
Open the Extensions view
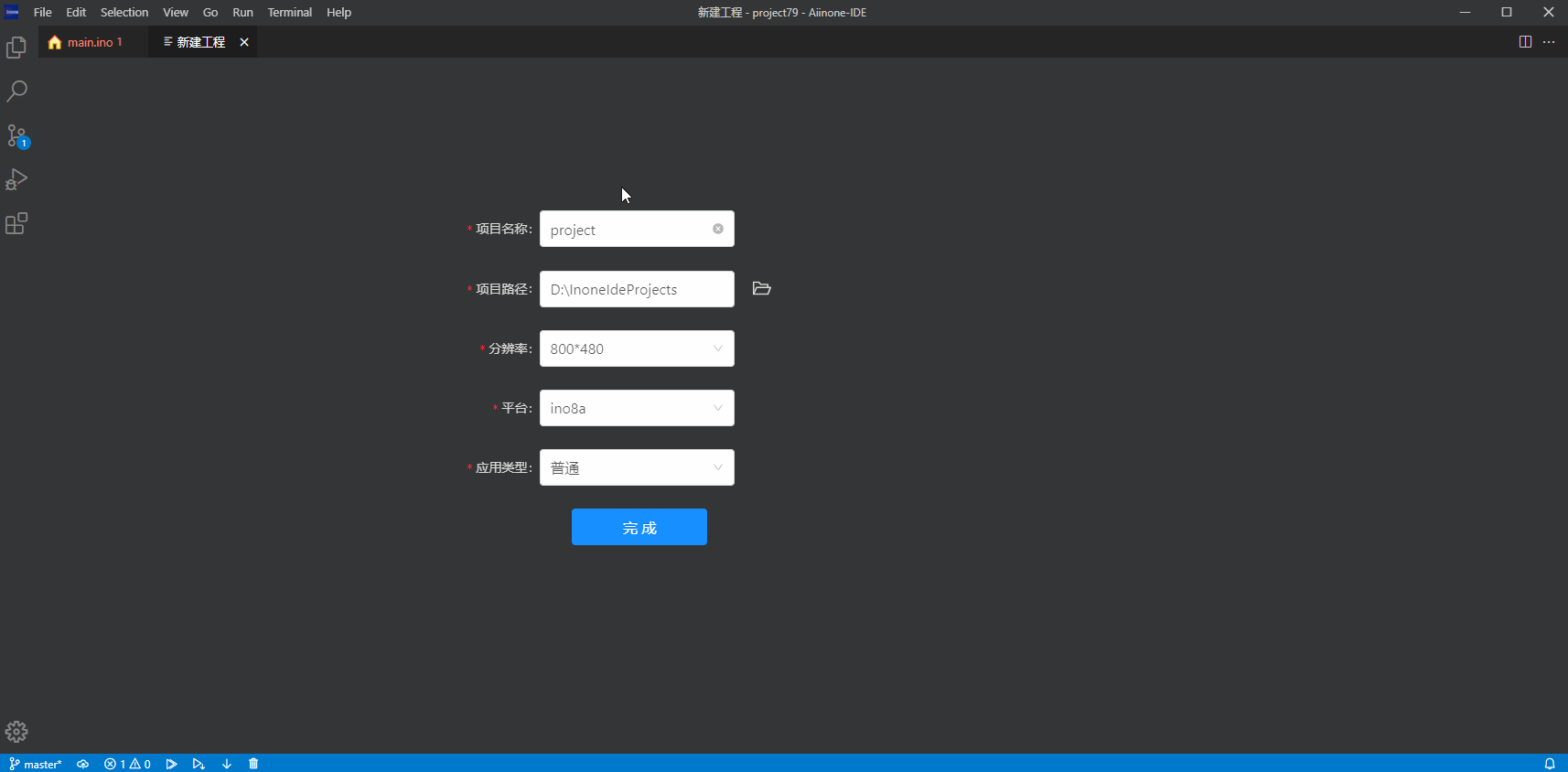(16, 223)
